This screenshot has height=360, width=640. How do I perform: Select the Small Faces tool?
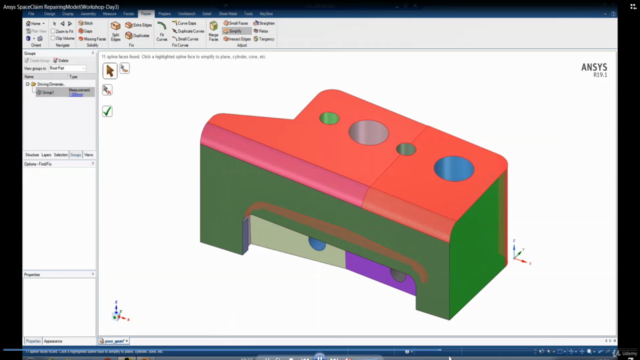[236, 23]
